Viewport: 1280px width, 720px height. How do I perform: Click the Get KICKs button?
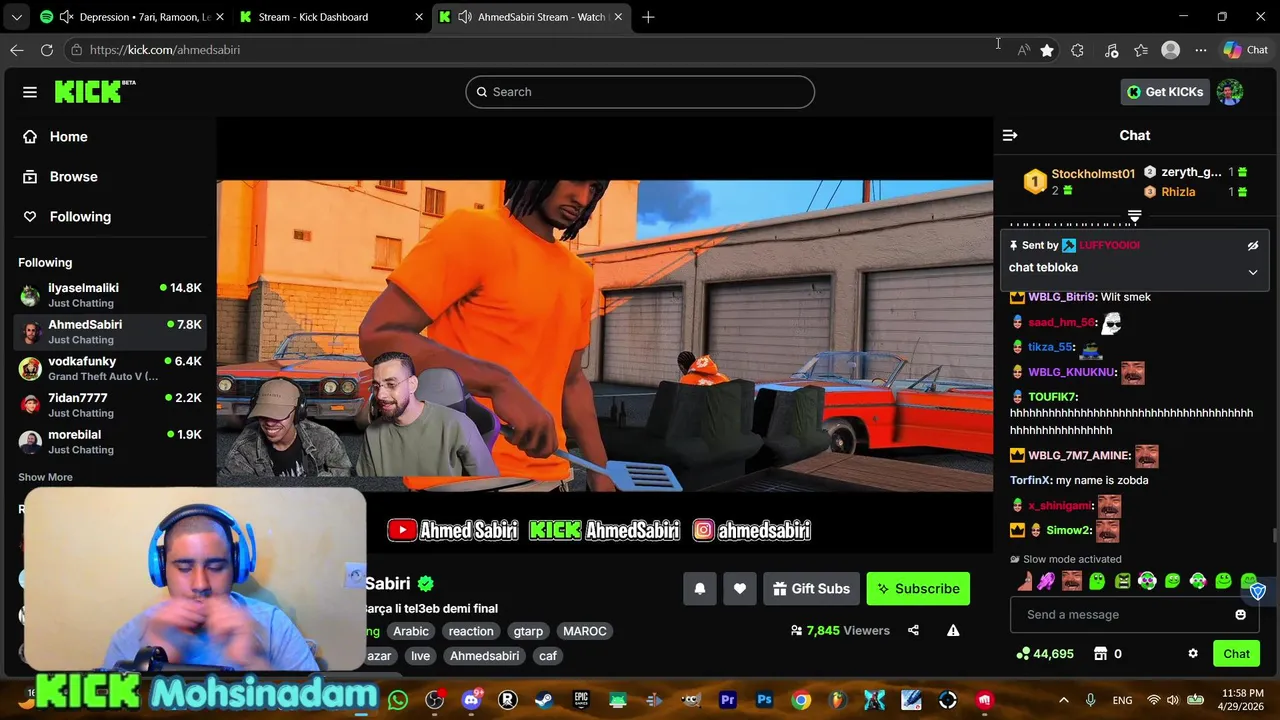[1165, 92]
